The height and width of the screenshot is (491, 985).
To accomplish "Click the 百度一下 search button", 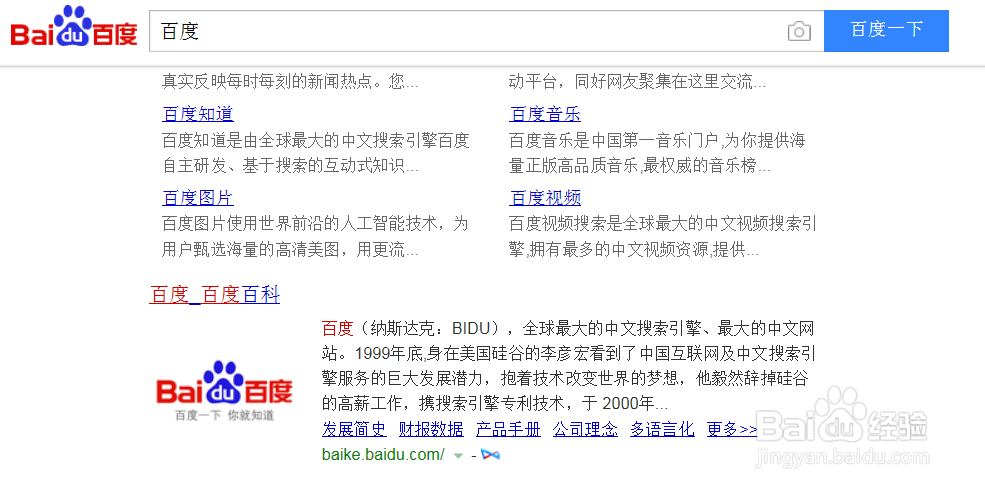I will tap(886, 31).
